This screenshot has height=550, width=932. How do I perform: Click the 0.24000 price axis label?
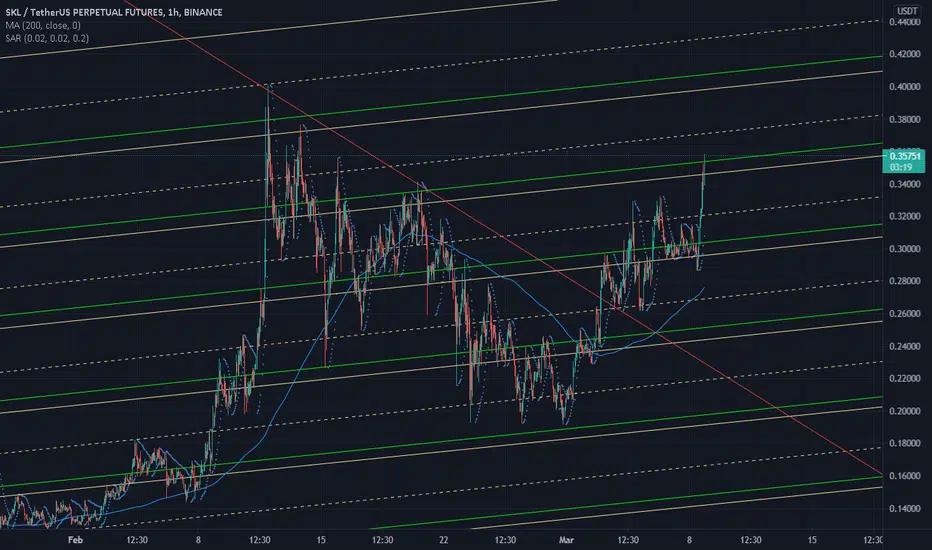tap(905, 346)
